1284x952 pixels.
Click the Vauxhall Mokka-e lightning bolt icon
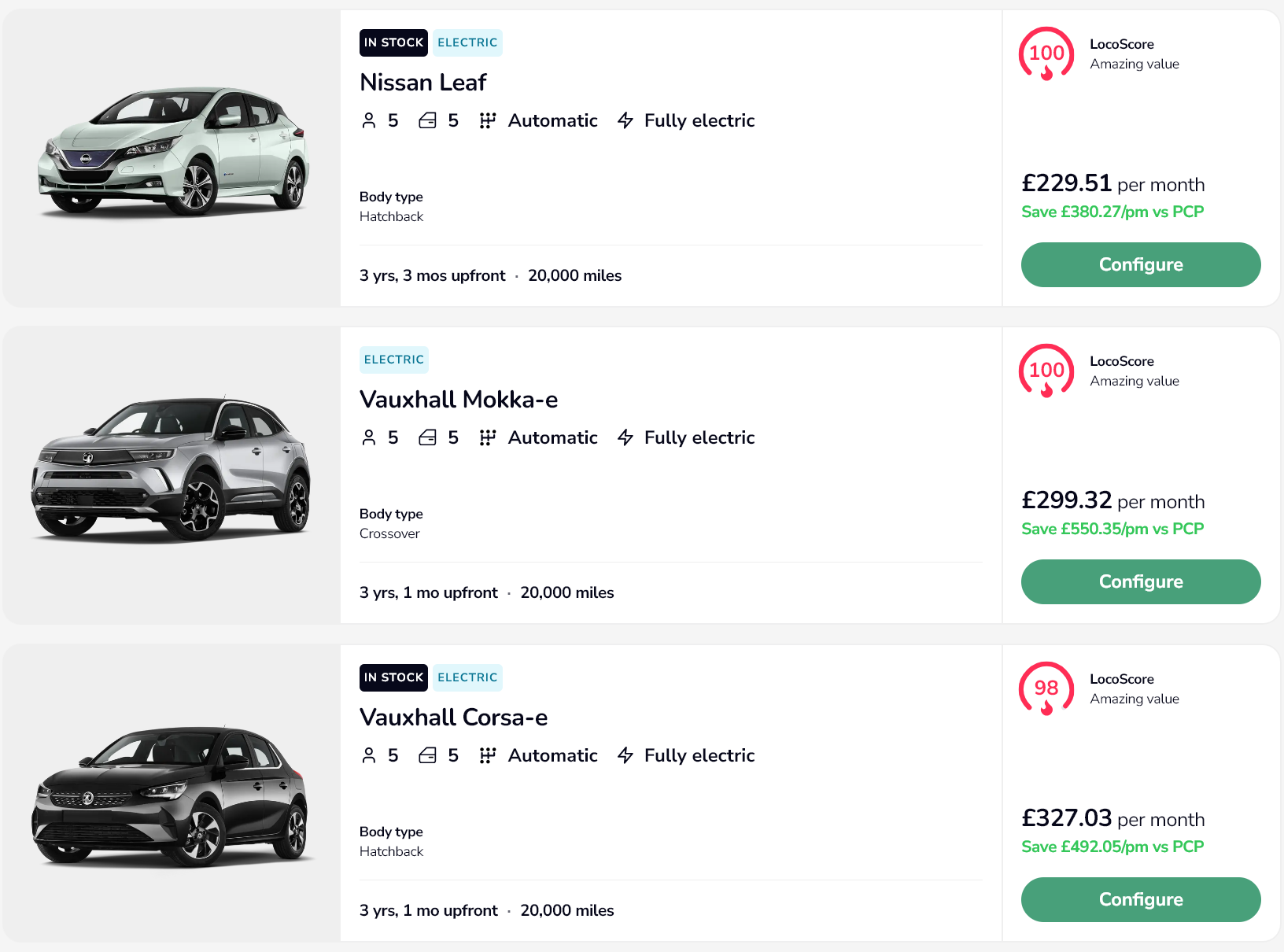click(625, 437)
